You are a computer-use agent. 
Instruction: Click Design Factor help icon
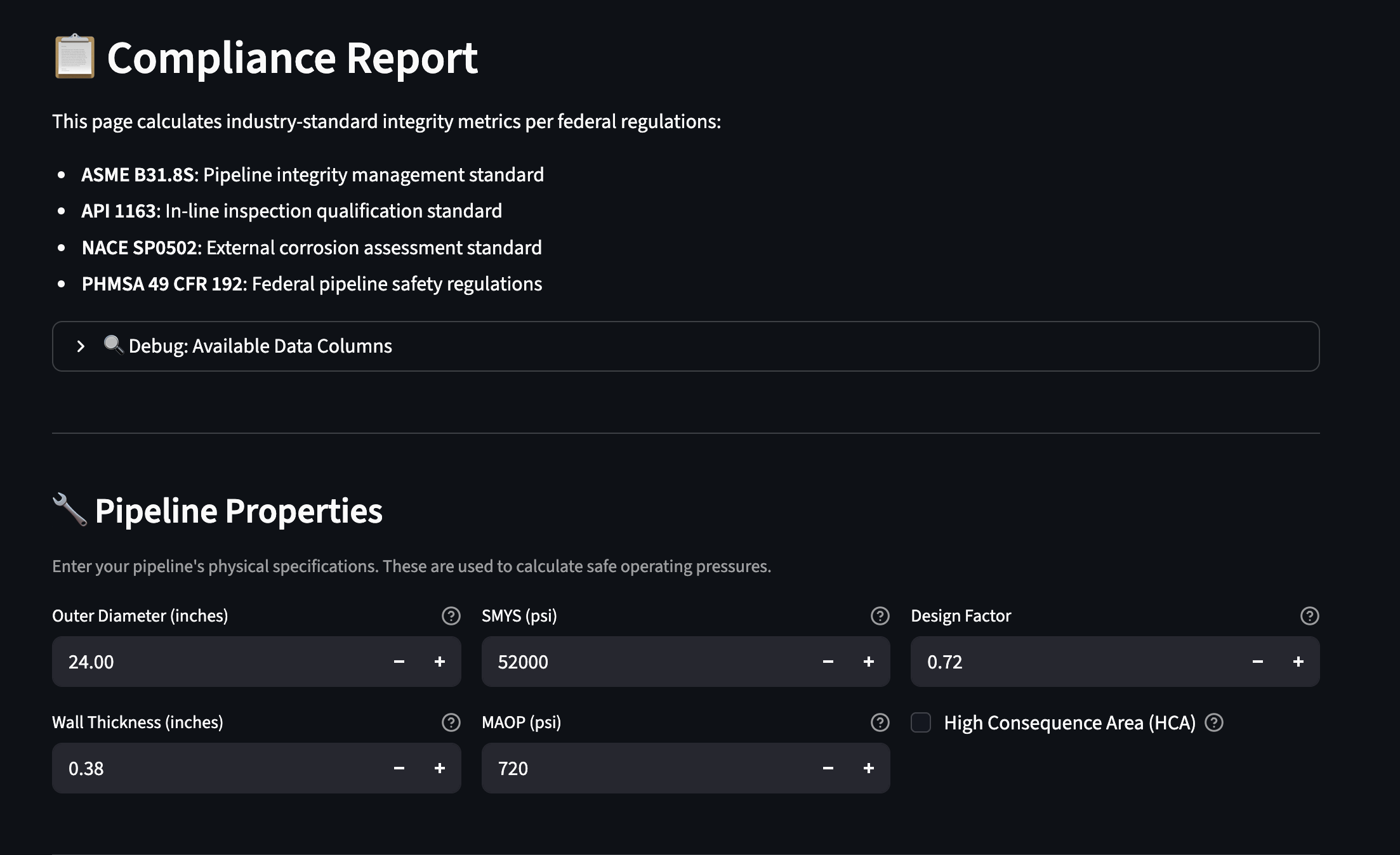(x=1309, y=616)
